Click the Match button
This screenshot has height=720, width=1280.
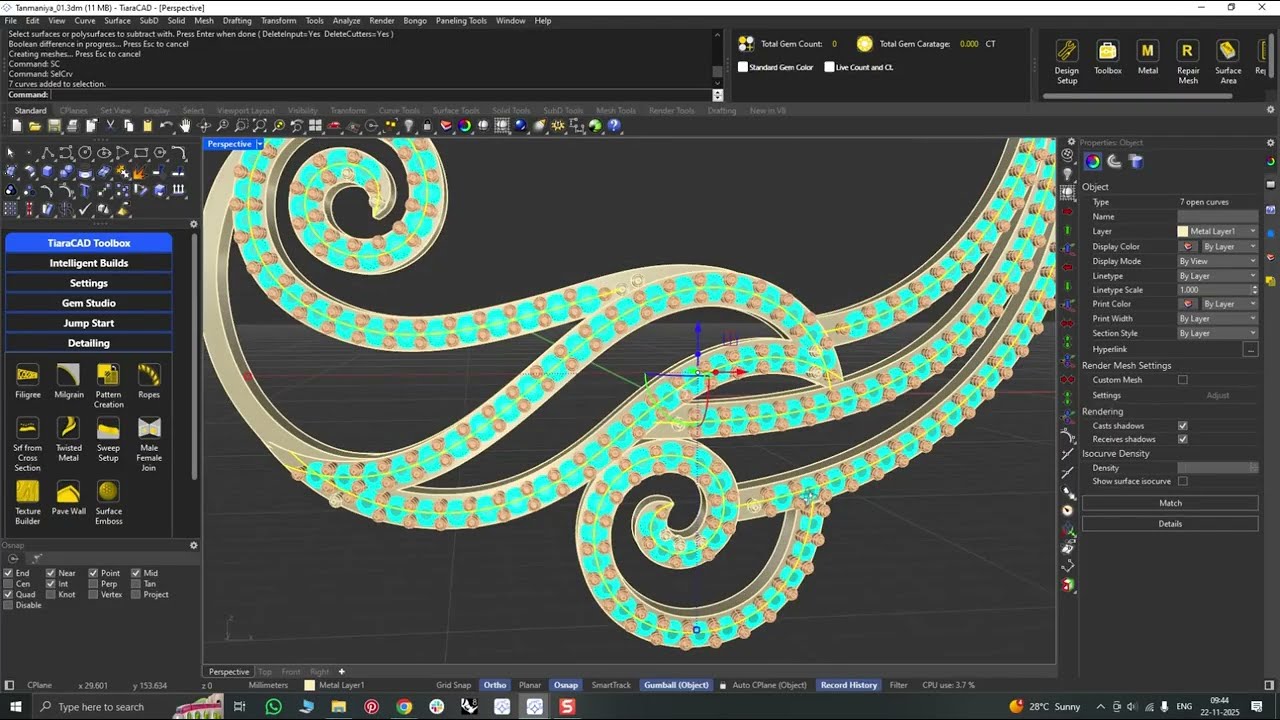click(1170, 503)
